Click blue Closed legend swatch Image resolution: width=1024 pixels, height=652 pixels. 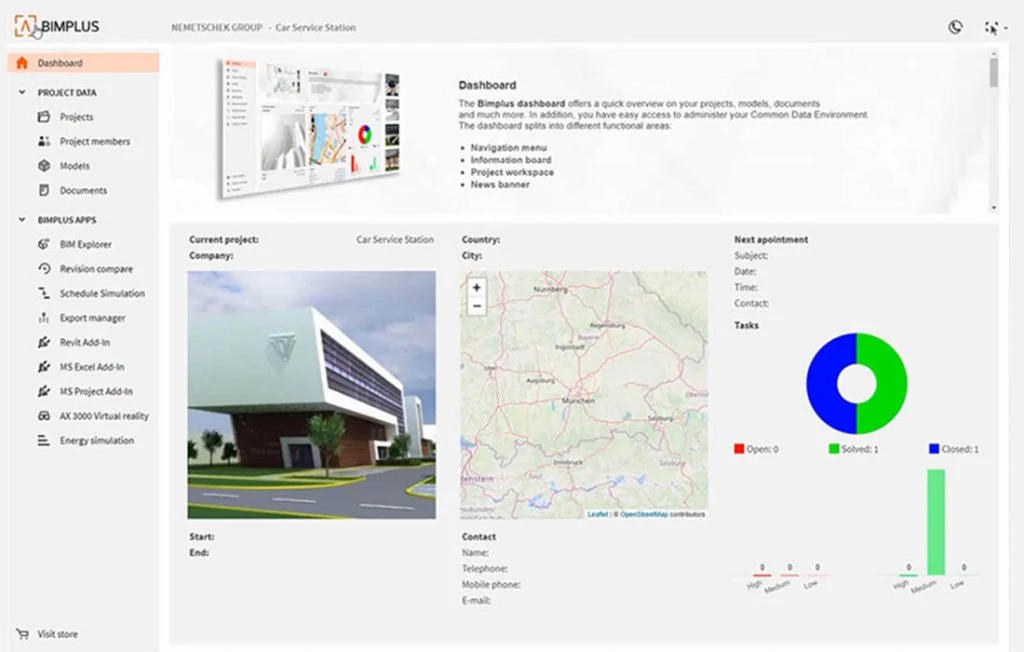pyautogui.click(x=934, y=449)
